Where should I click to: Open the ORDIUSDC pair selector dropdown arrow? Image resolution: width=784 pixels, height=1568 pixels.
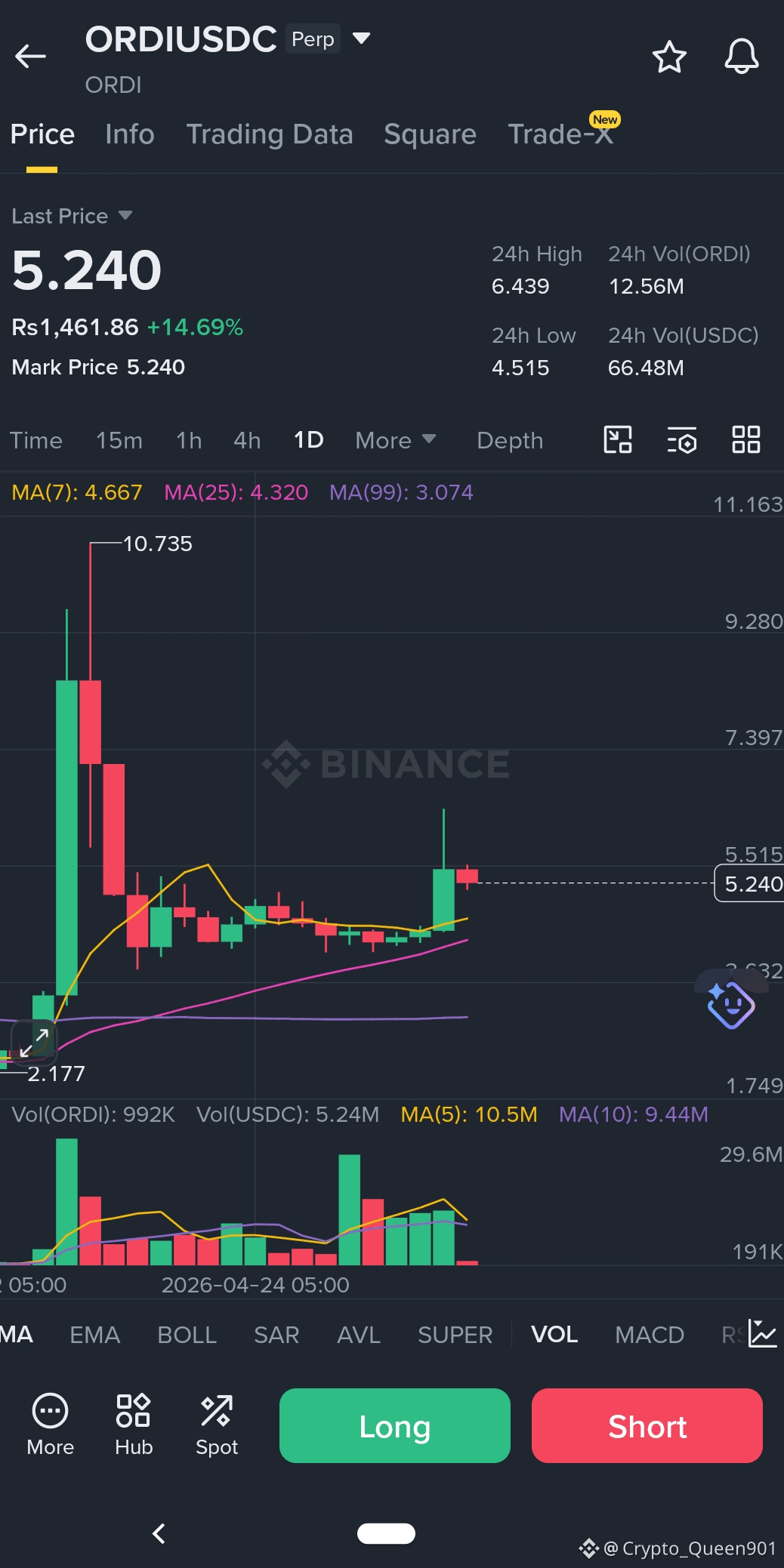click(x=362, y=39)
